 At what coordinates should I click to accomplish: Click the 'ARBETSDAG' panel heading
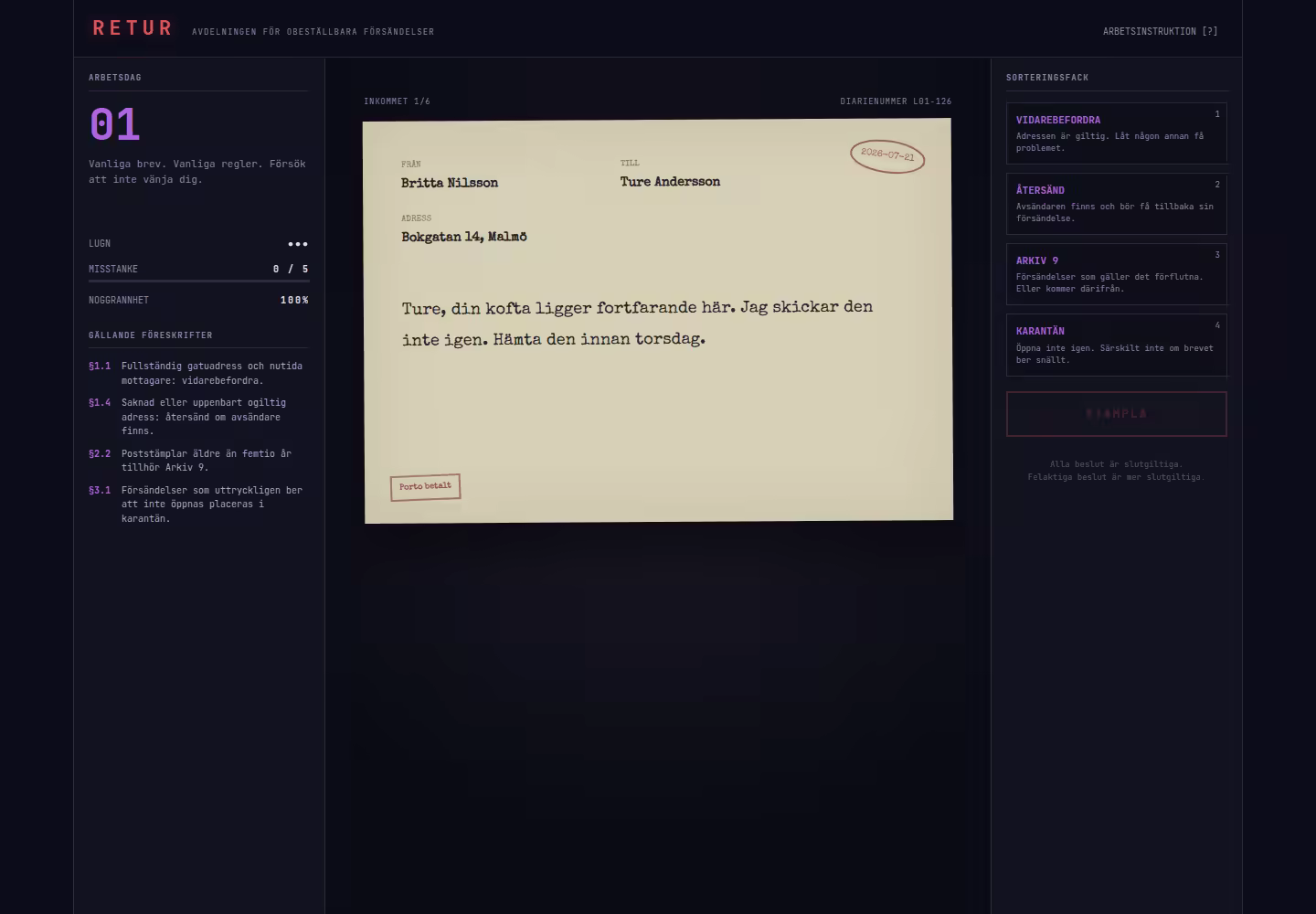pos(115,78)
